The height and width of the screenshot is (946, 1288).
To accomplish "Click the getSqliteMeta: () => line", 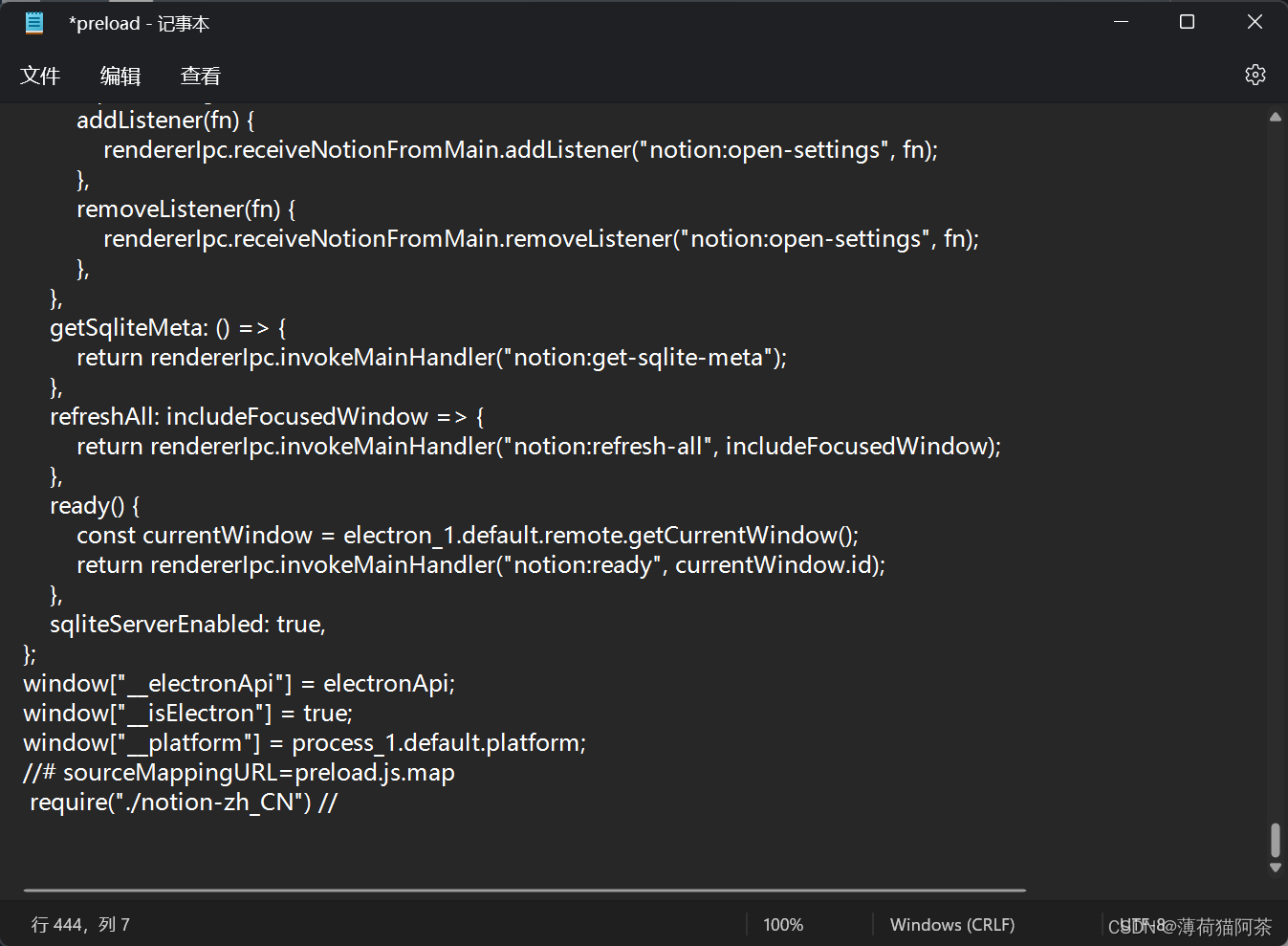I will [168, 328].
